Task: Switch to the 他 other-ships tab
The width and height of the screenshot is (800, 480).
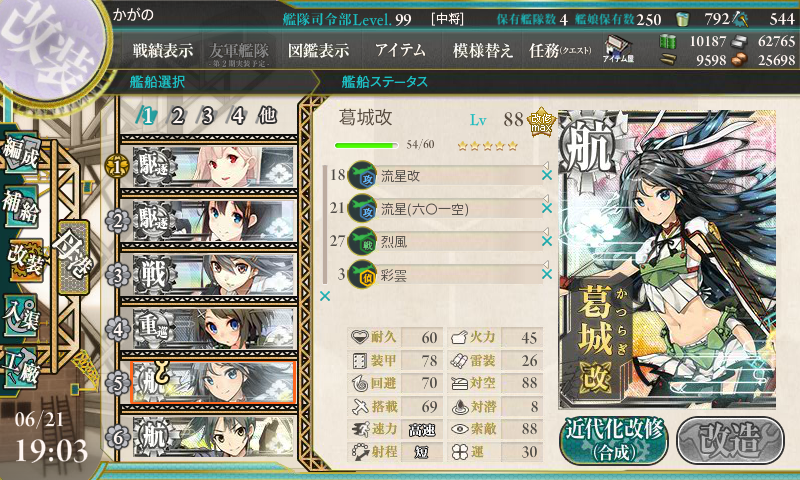Action: pos(267,115)
